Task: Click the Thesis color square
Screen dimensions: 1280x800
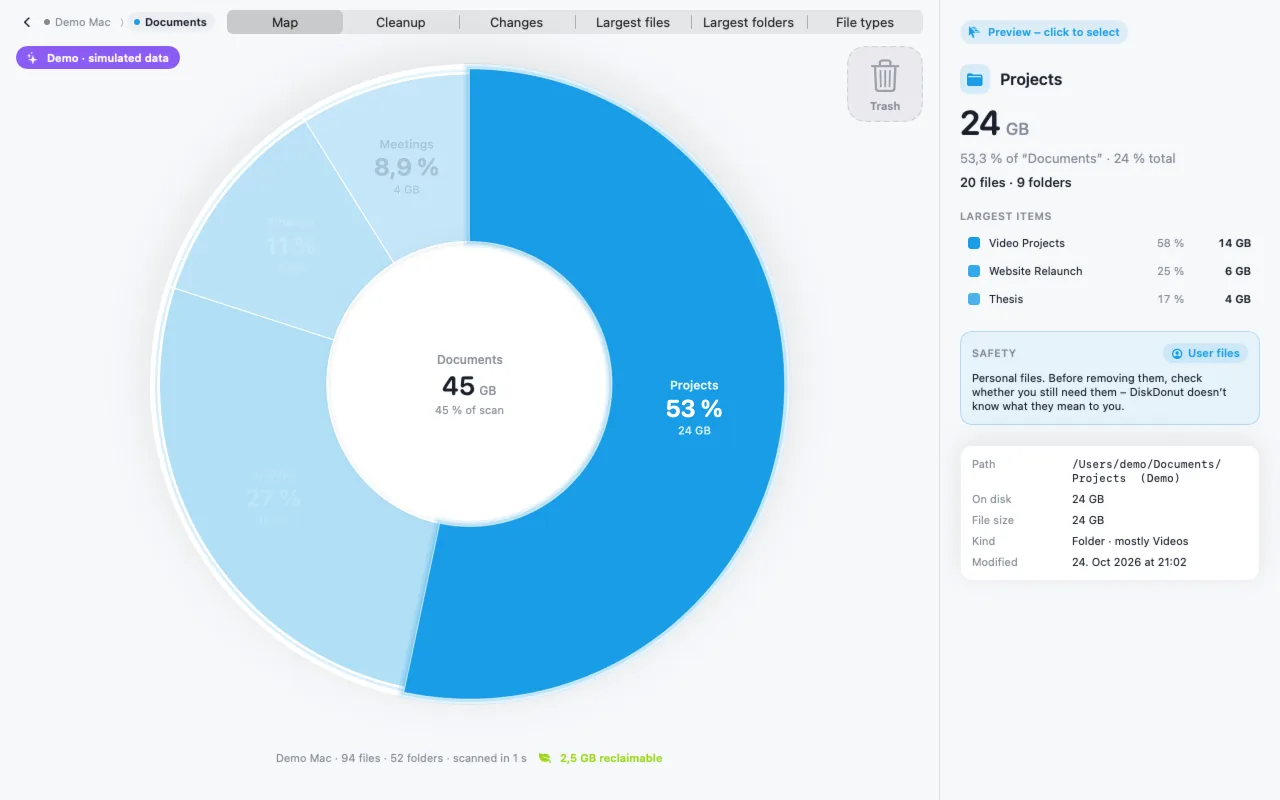Action: pos(974,299)
